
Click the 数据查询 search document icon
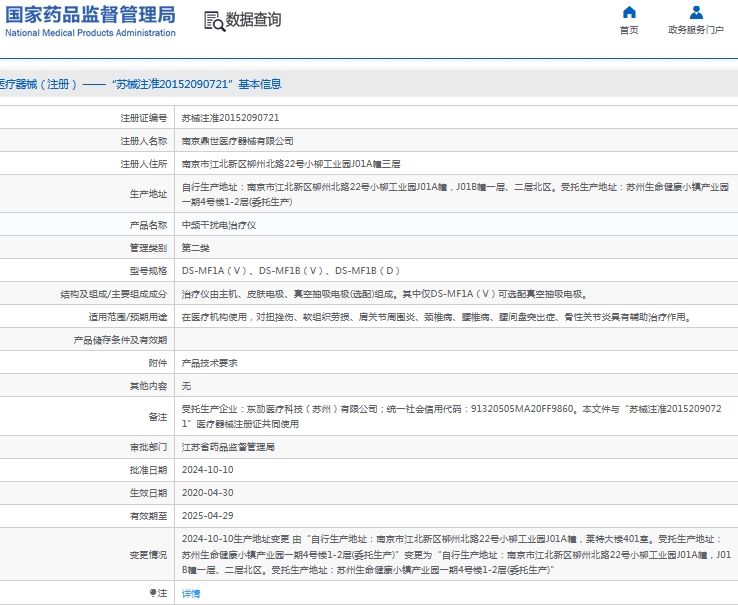(x=215, y=21)
